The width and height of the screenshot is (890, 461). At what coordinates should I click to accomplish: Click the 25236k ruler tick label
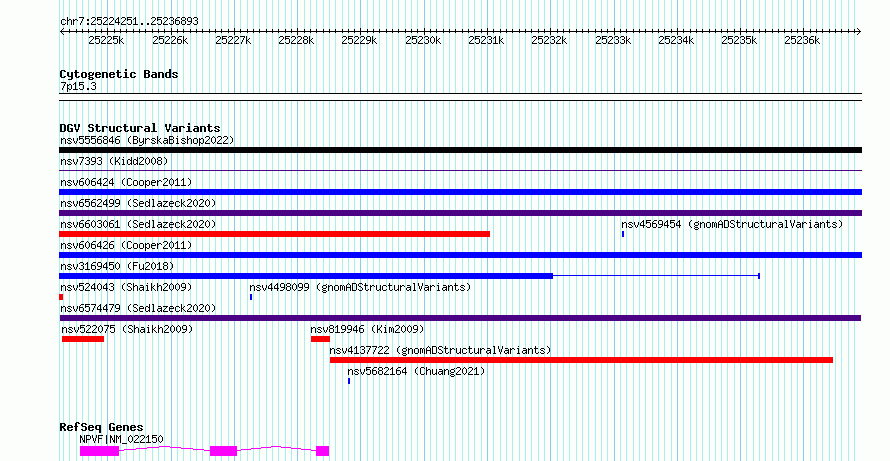pyautogui.click(x=803, y=41)
